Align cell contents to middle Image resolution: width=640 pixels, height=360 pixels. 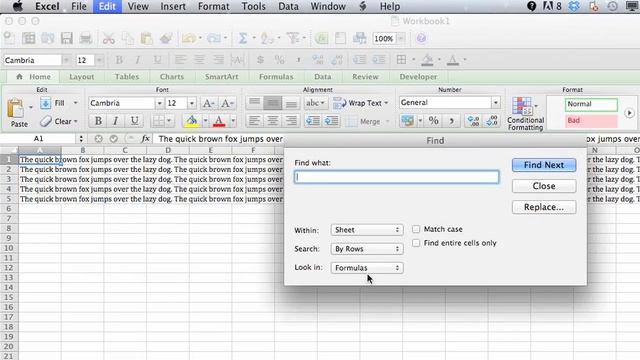[272, 103]
